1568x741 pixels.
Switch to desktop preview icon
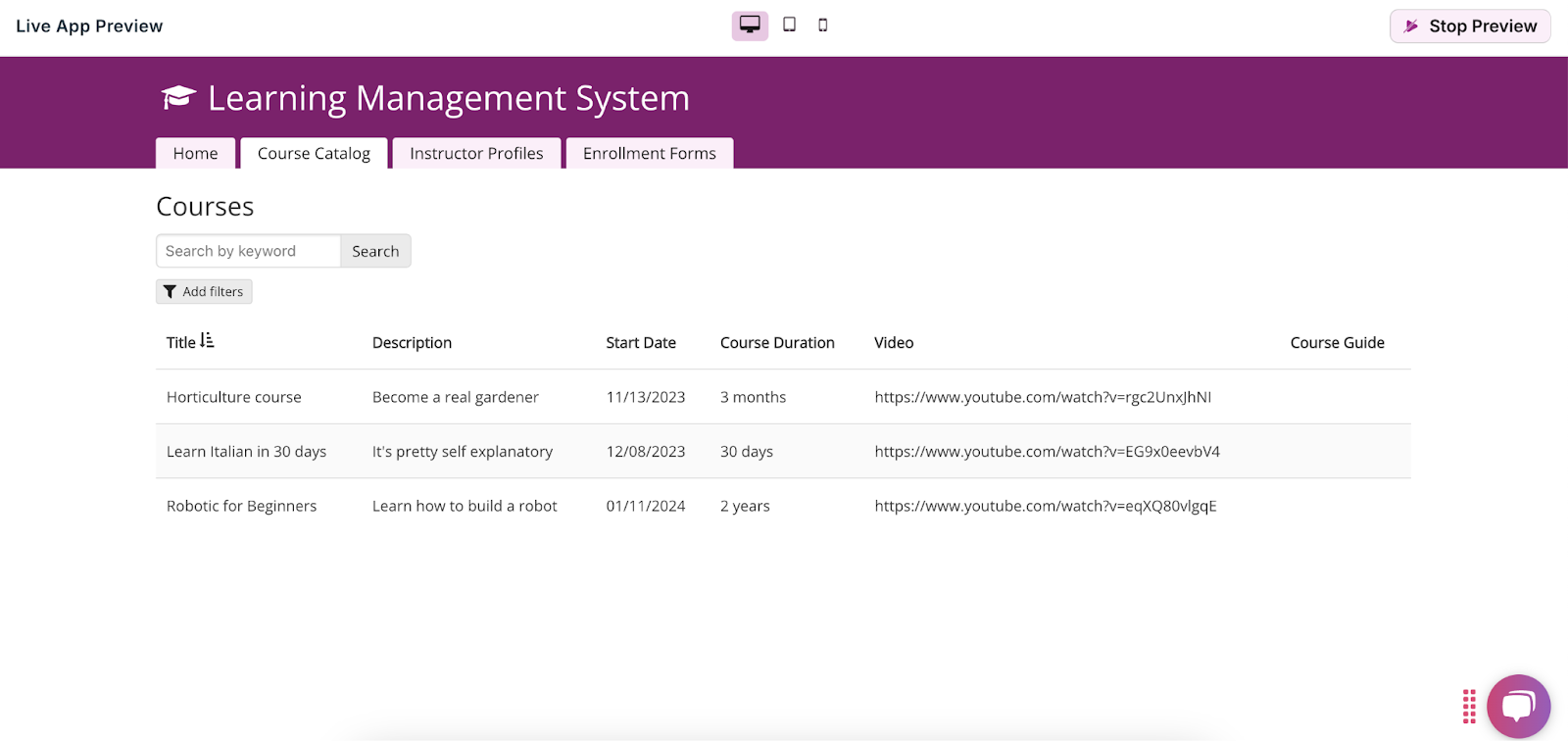coord(750,25)
